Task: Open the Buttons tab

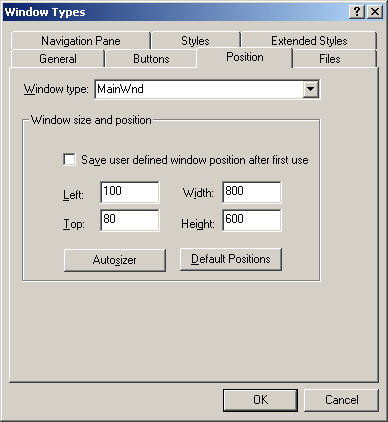Action: click(x=151, y=59)
